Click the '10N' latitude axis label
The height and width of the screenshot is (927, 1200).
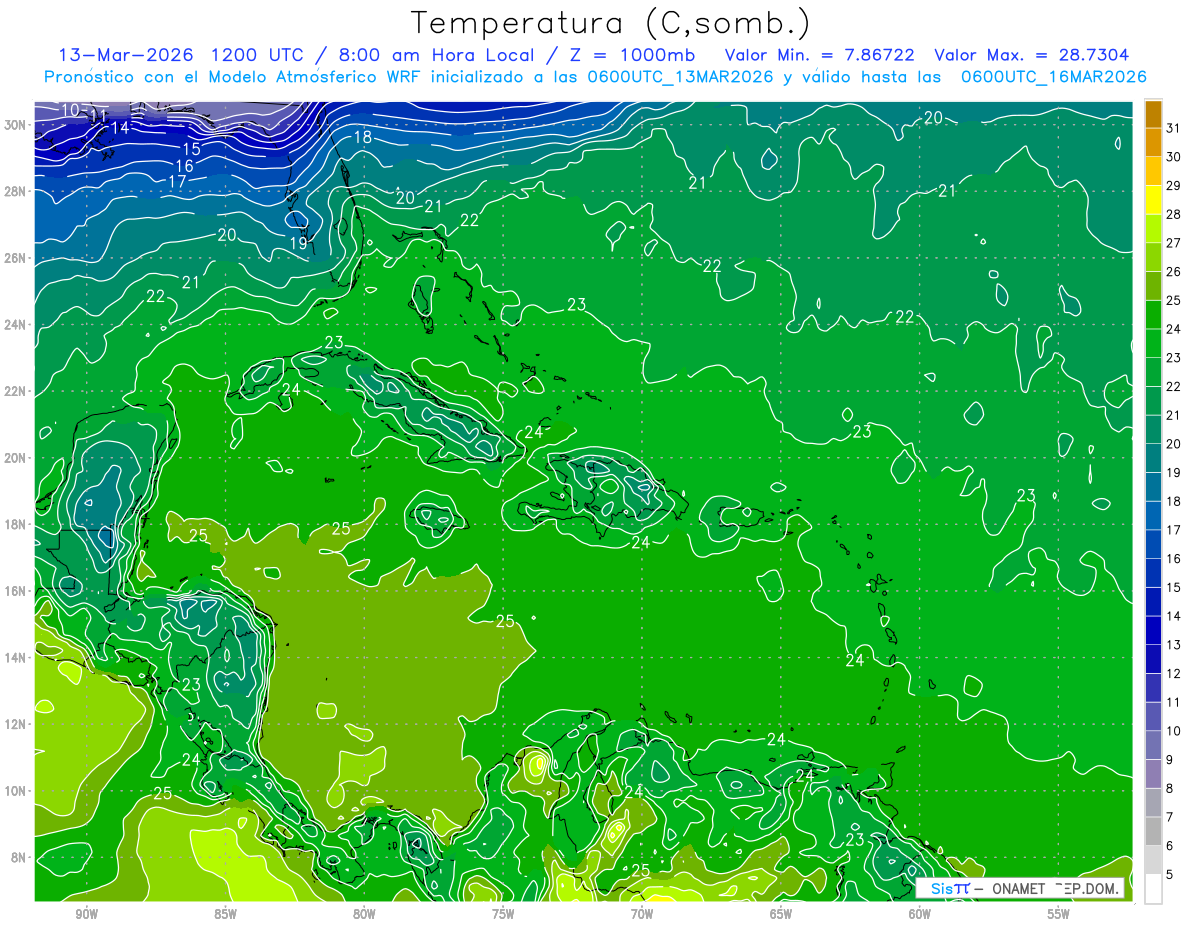[x=16, y=791]
